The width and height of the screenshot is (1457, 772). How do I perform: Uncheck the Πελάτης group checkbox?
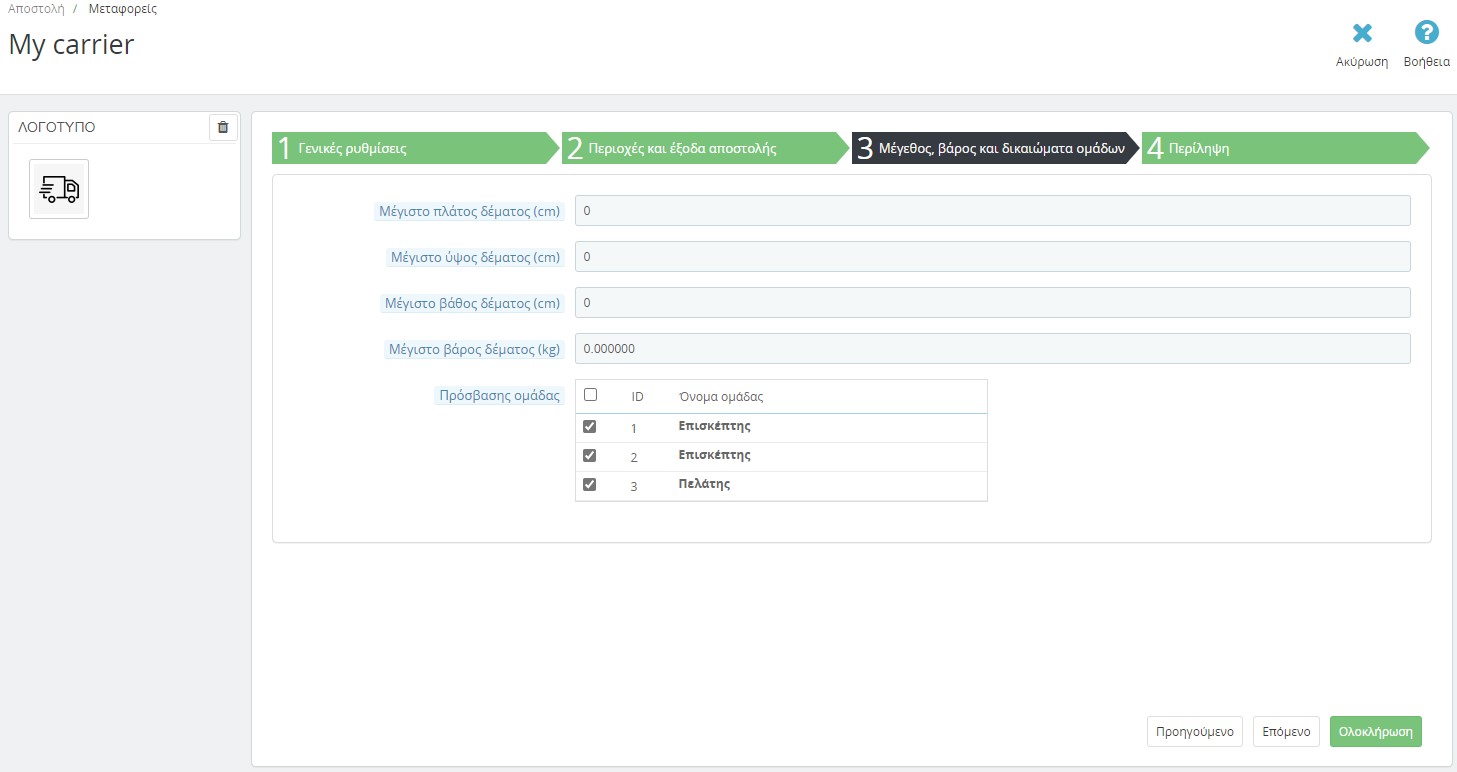590,484
